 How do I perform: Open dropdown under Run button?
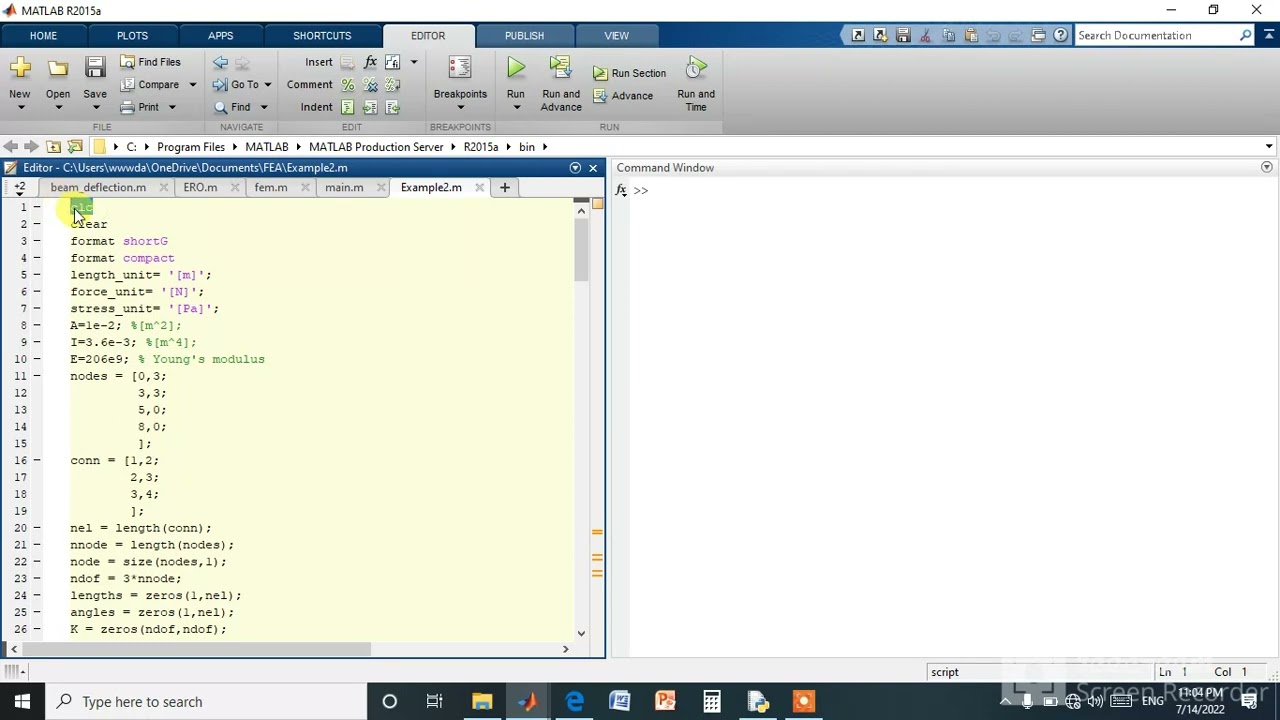[x=516, y=108]
